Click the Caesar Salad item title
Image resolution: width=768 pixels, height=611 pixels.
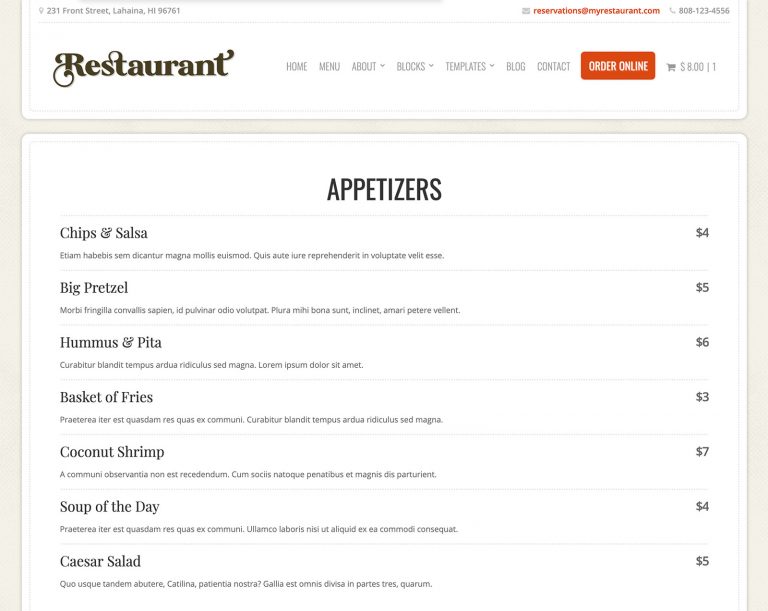[x=100, y=561]
